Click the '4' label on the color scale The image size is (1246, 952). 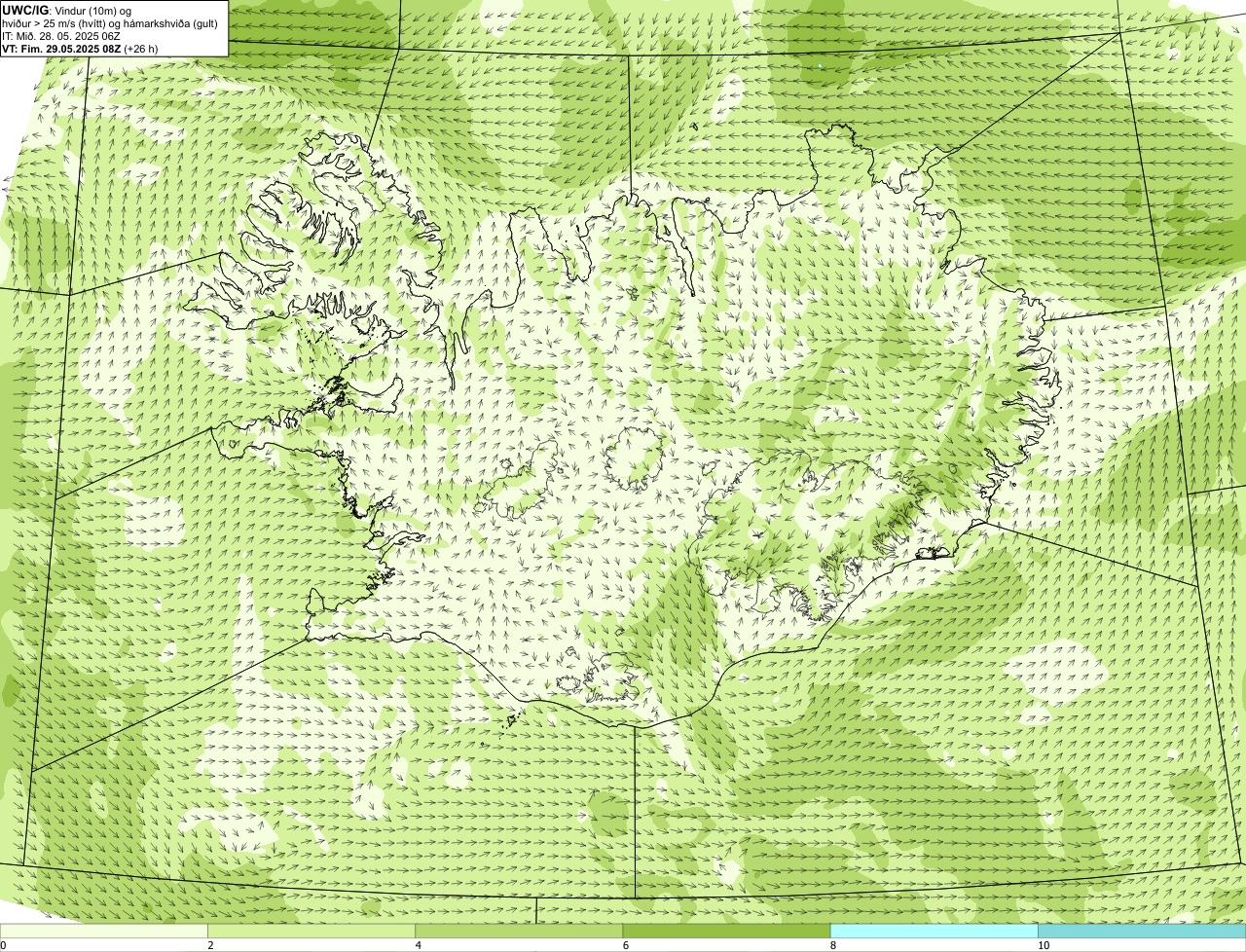(419, 945)
